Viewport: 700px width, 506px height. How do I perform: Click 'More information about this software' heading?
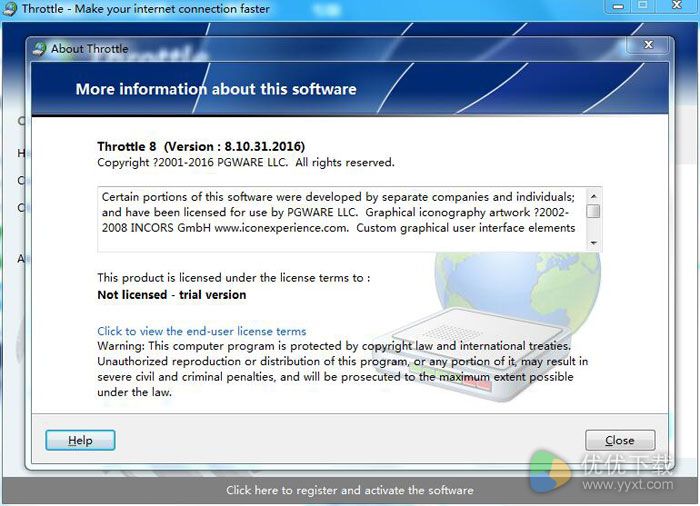click(216, 89)
